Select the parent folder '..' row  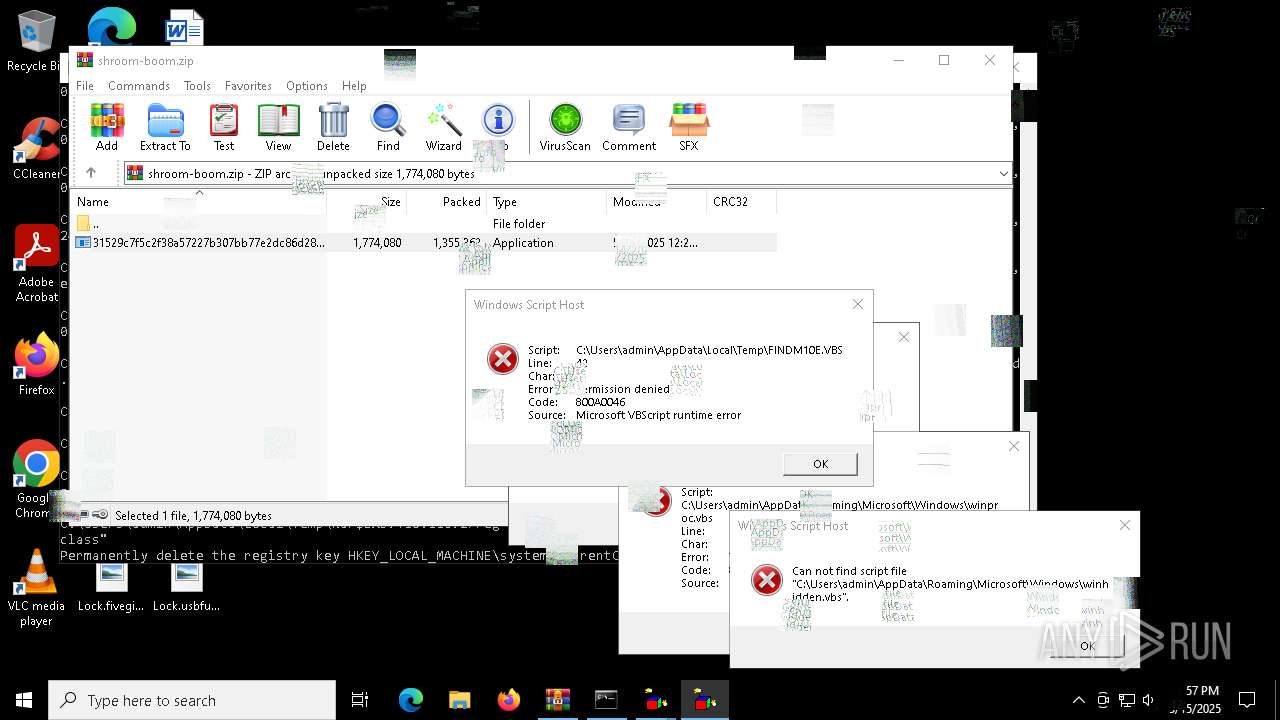[x=424, y=224]
